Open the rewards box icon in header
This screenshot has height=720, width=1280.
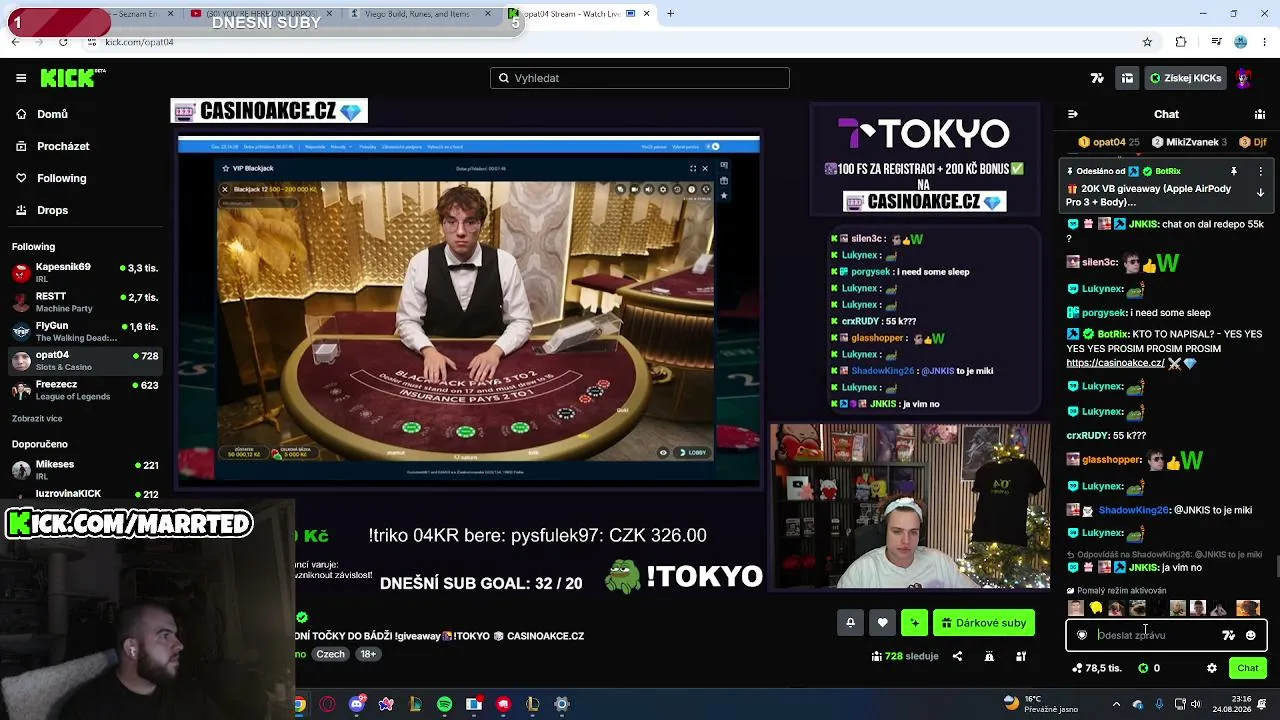point(1127,78)
